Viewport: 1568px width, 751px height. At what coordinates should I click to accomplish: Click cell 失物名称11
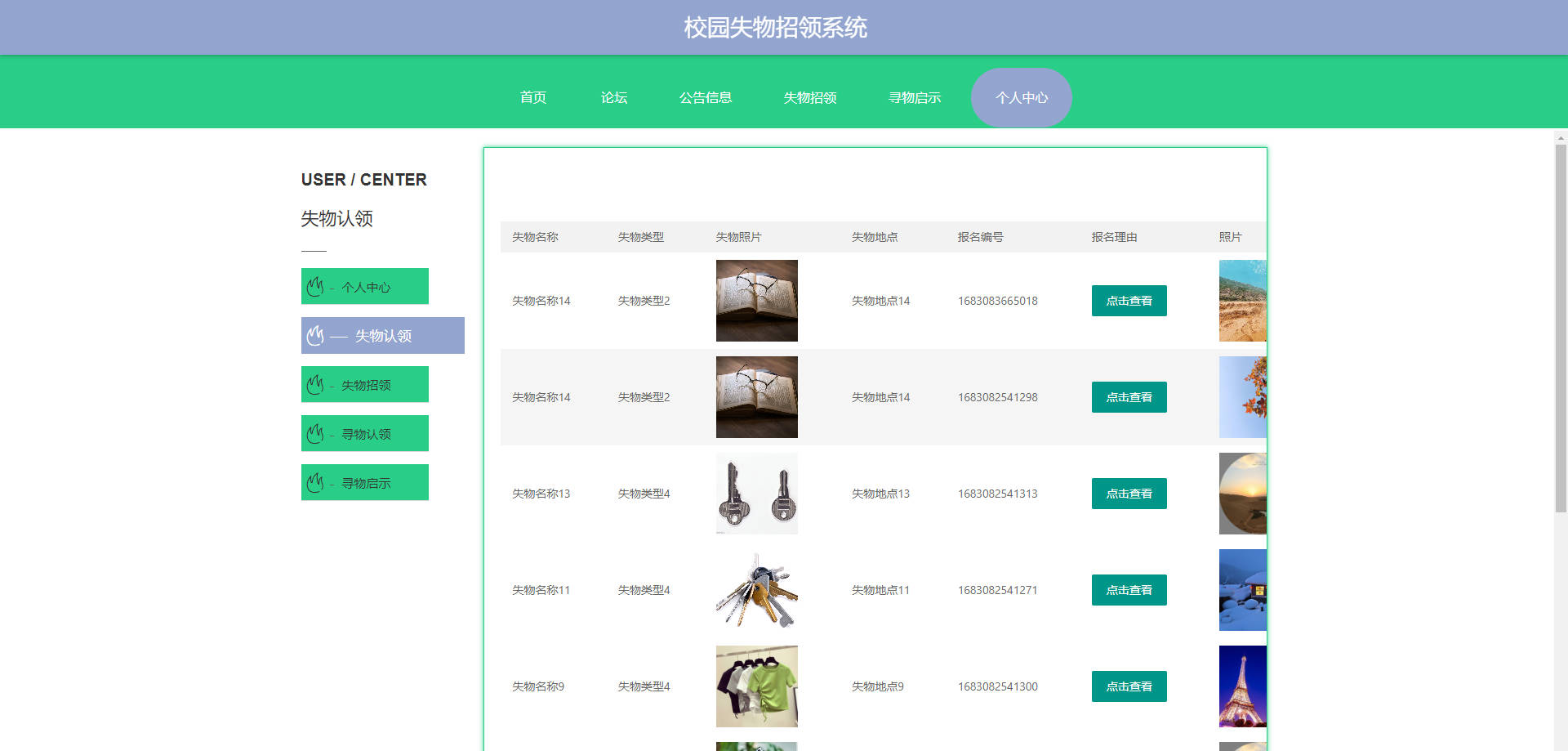click(541, 590)
